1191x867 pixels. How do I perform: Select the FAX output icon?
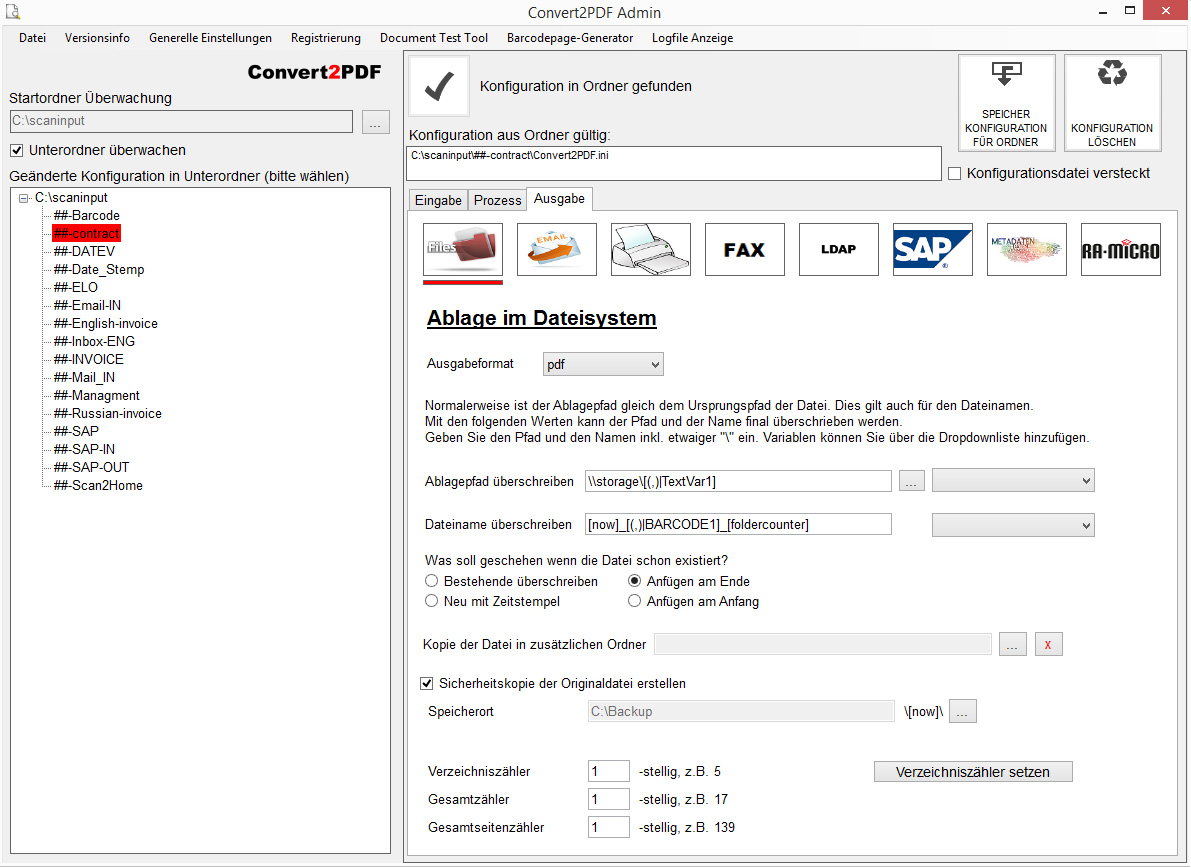click(x=744, y=249)
